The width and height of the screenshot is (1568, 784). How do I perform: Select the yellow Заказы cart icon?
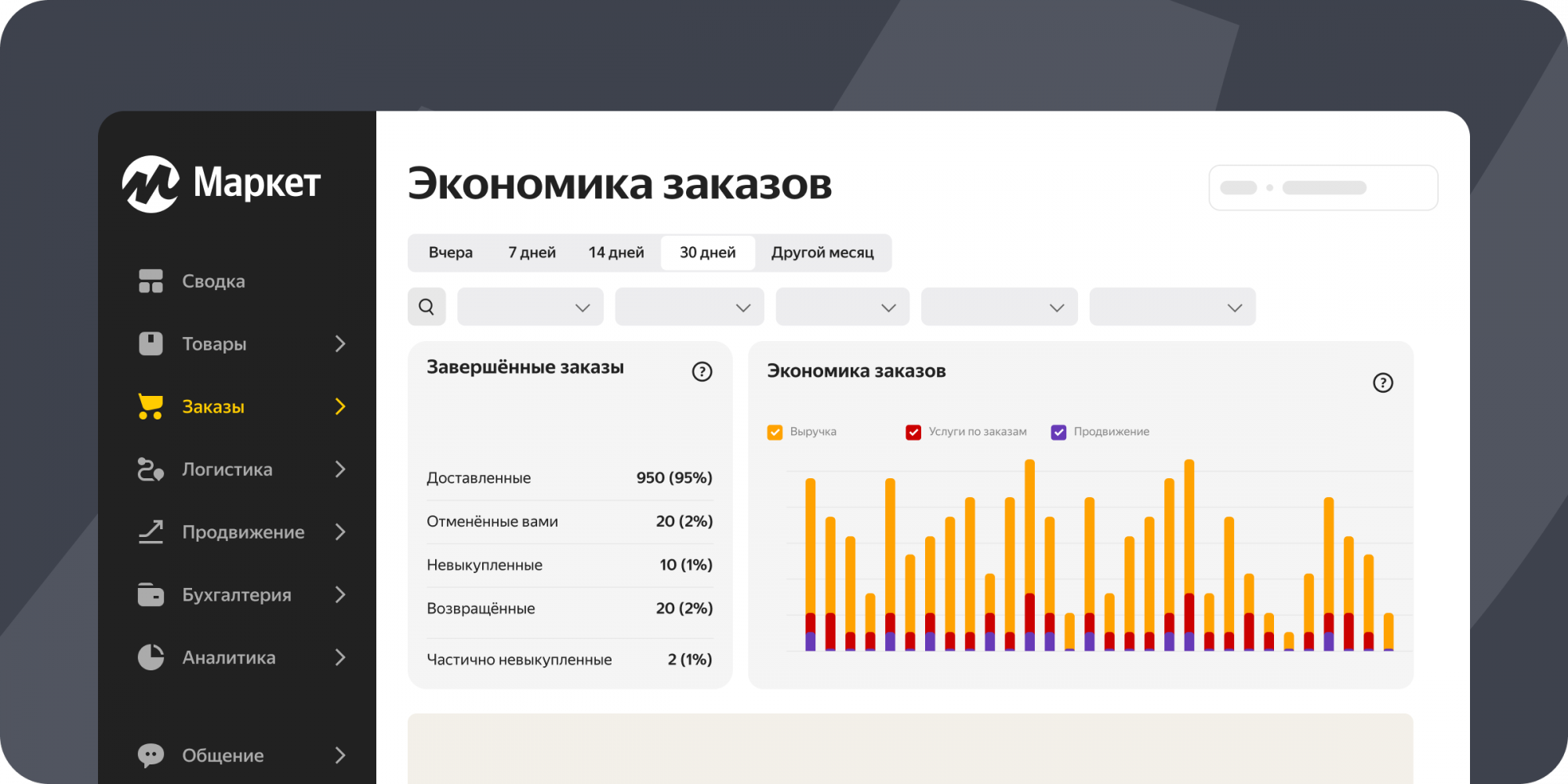tap(151, 406)
